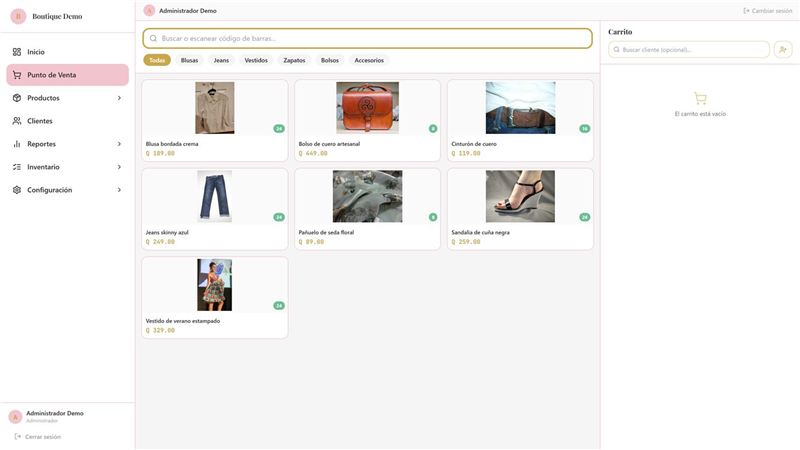800x450 pixels.
Task: Select the Jeans skinny azul image
Action: click(215, 196)
